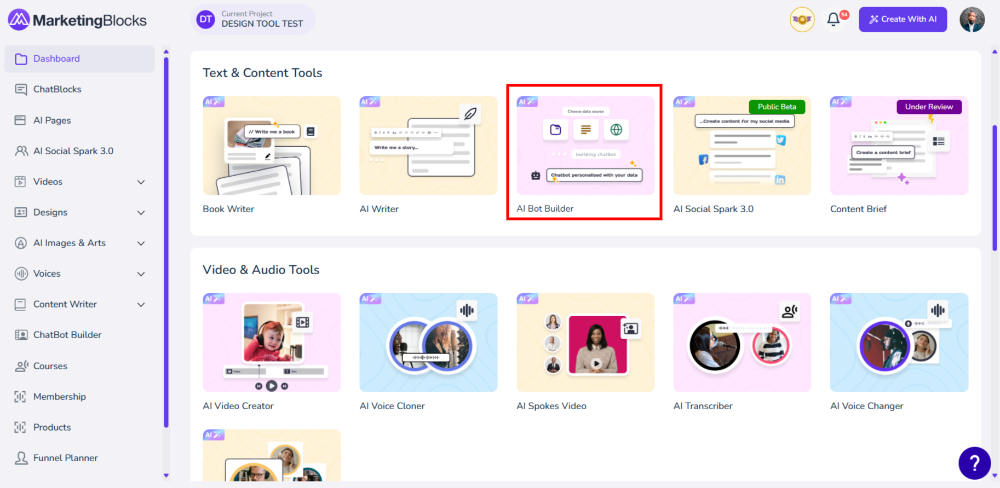
Task: Expand the Videos submenu chevron
Action: point(142,182)
